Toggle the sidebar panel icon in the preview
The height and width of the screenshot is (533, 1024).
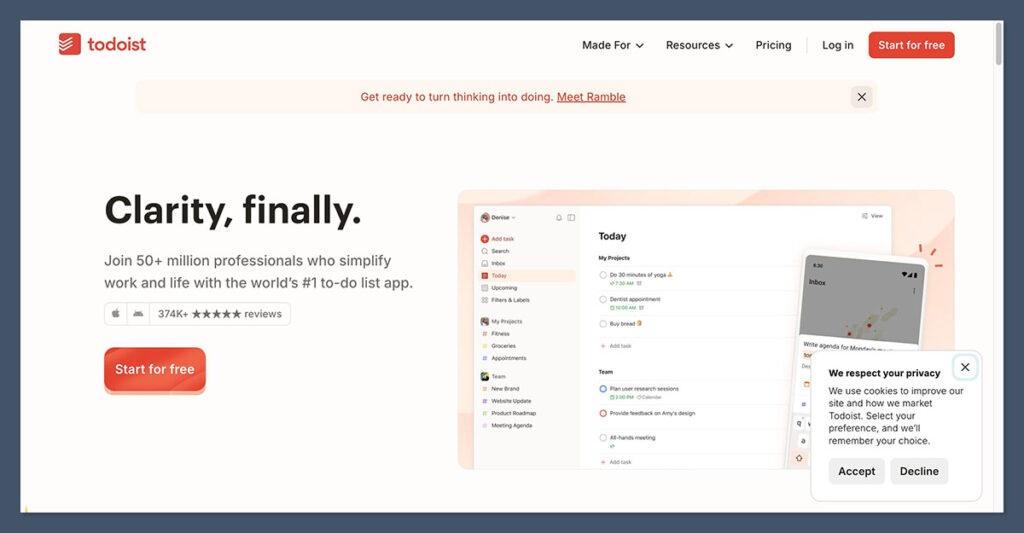571,218
